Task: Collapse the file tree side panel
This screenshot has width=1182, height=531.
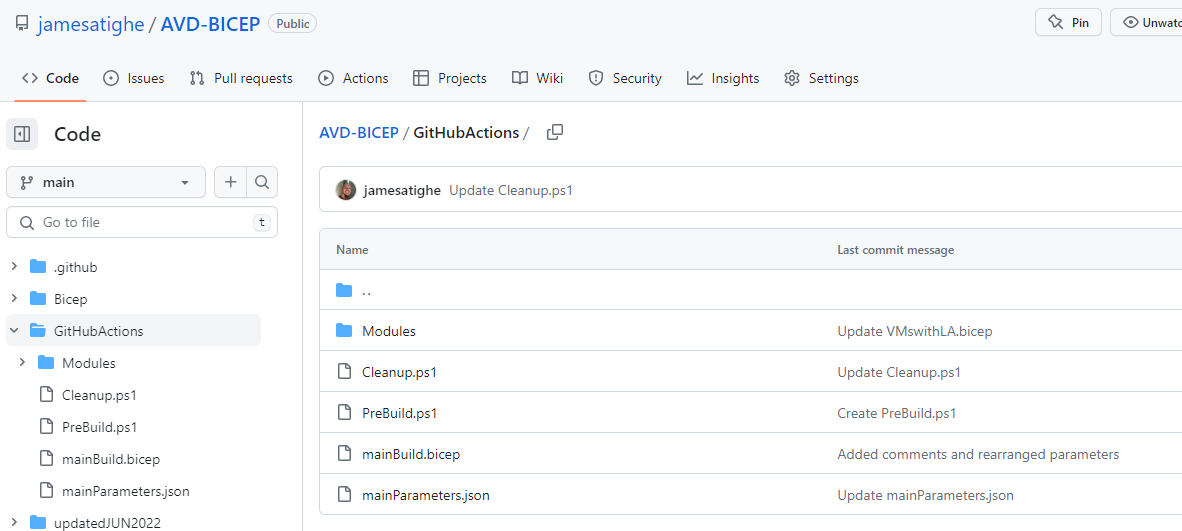Action: [22, 134]
